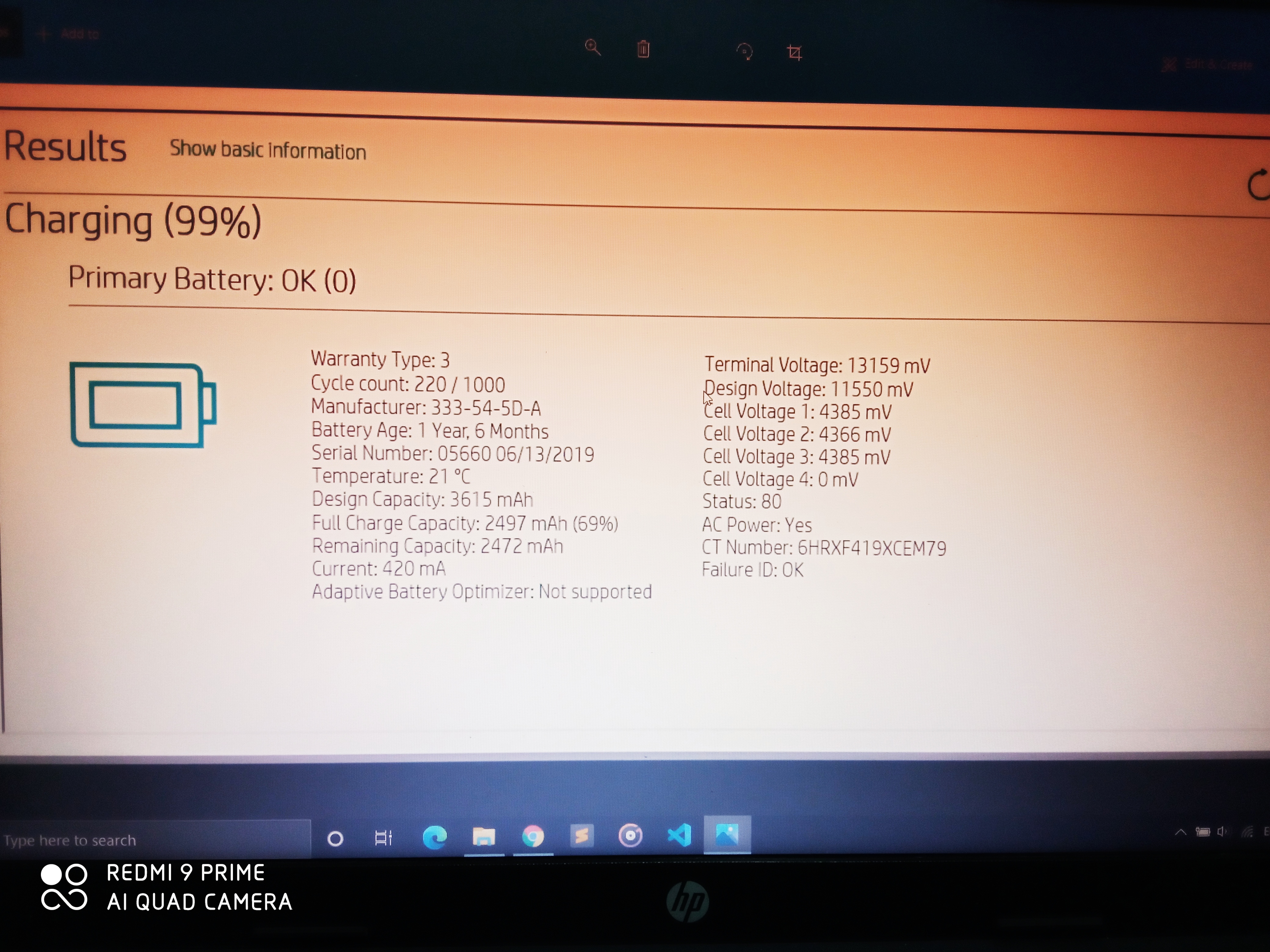1270x952 pixels.
Task: Click the Cycle count: 220 / 1000 text
Action: point(408,384)
